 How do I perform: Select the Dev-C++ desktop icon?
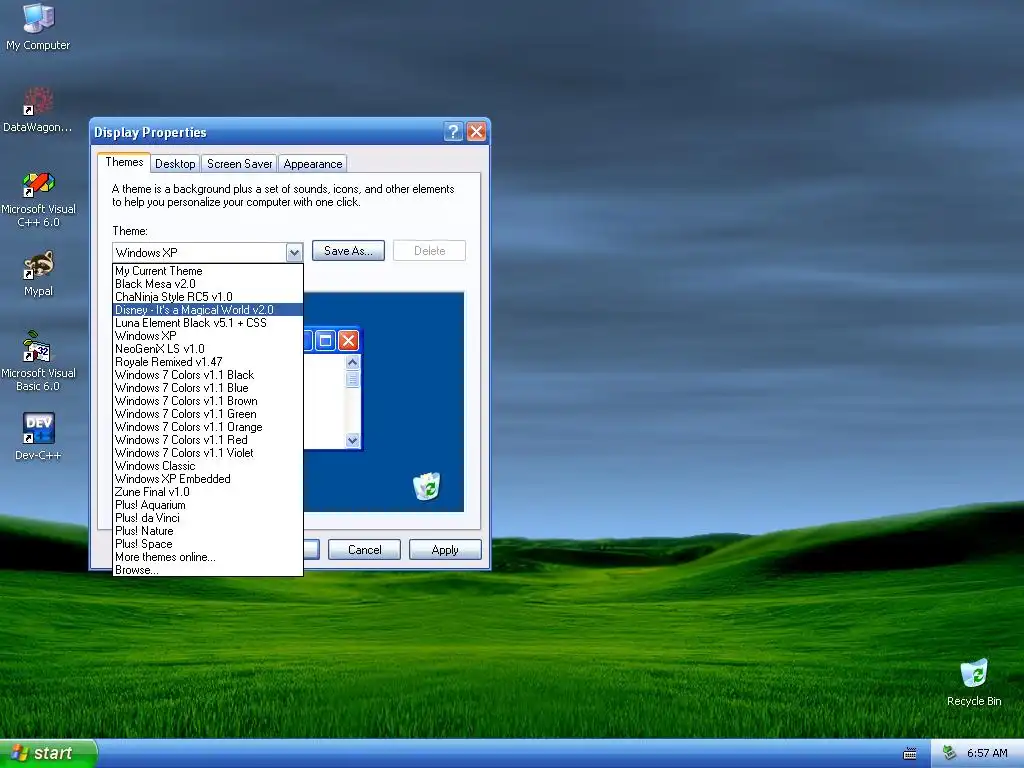tap(38, 436)
